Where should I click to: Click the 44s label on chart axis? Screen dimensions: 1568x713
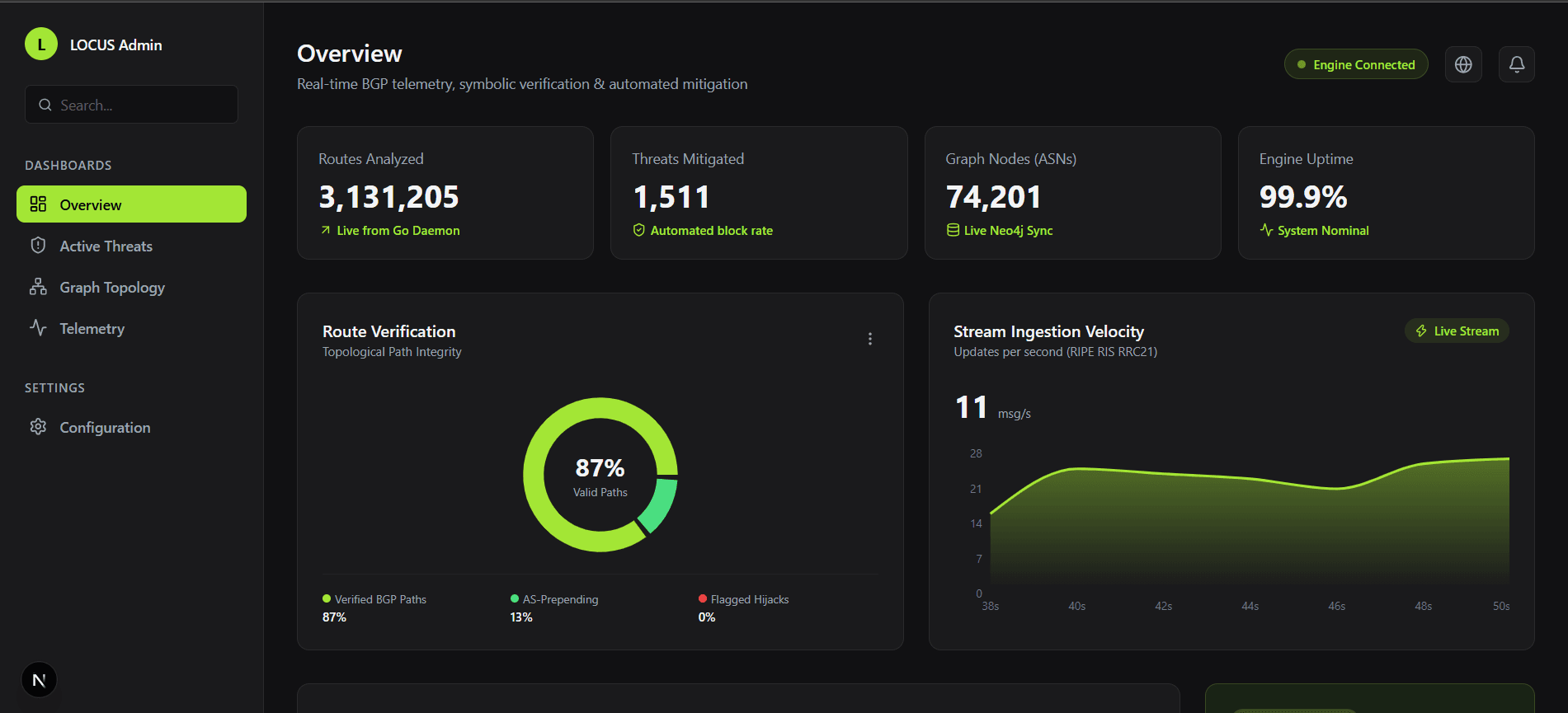coord(1250,606)
